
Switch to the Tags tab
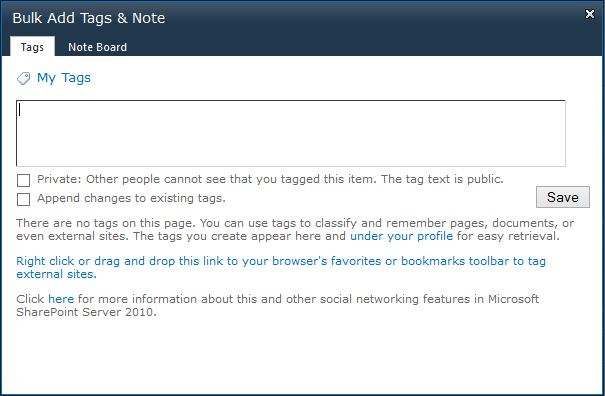(32, 47)
